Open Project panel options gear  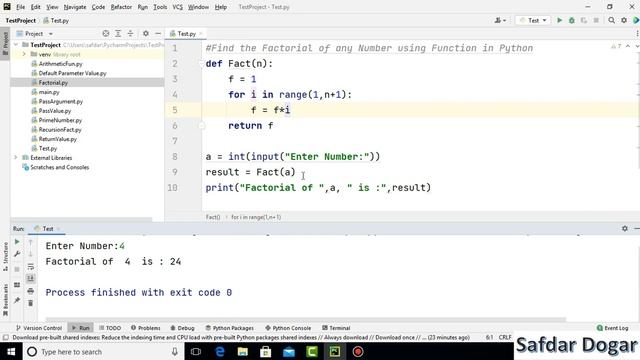[x=146, y=33]
